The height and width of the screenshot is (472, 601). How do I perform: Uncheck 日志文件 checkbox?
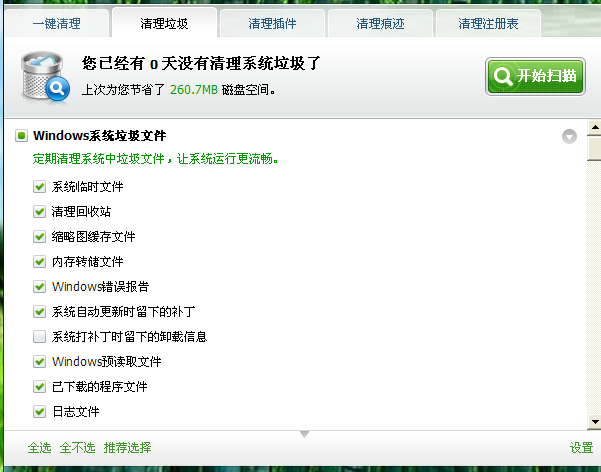click(x=39, y=411)
